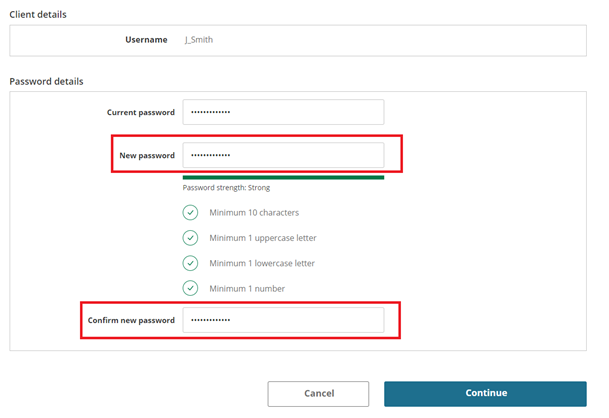Click the checkmark icon beside Minimum 1 number

190,288
